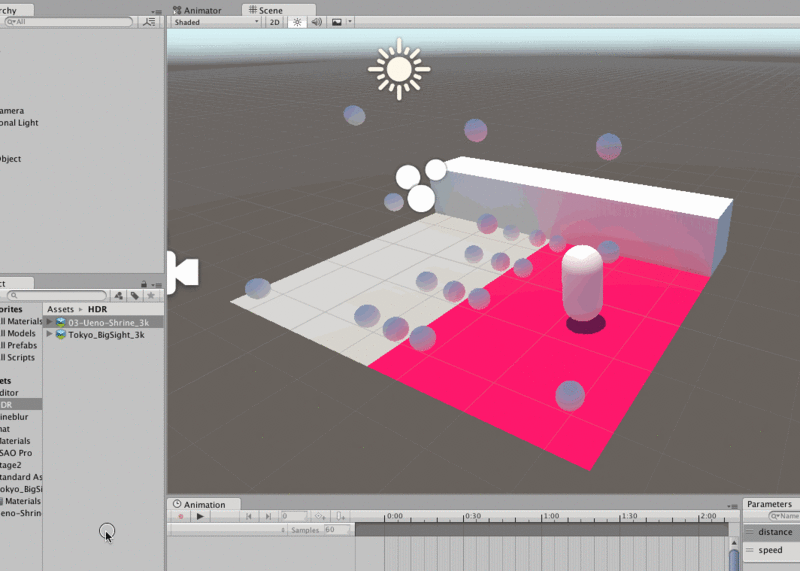Expand the Tokyo_BigSight_3k asset
800x571 pixels.
click(x=49, y=334)
